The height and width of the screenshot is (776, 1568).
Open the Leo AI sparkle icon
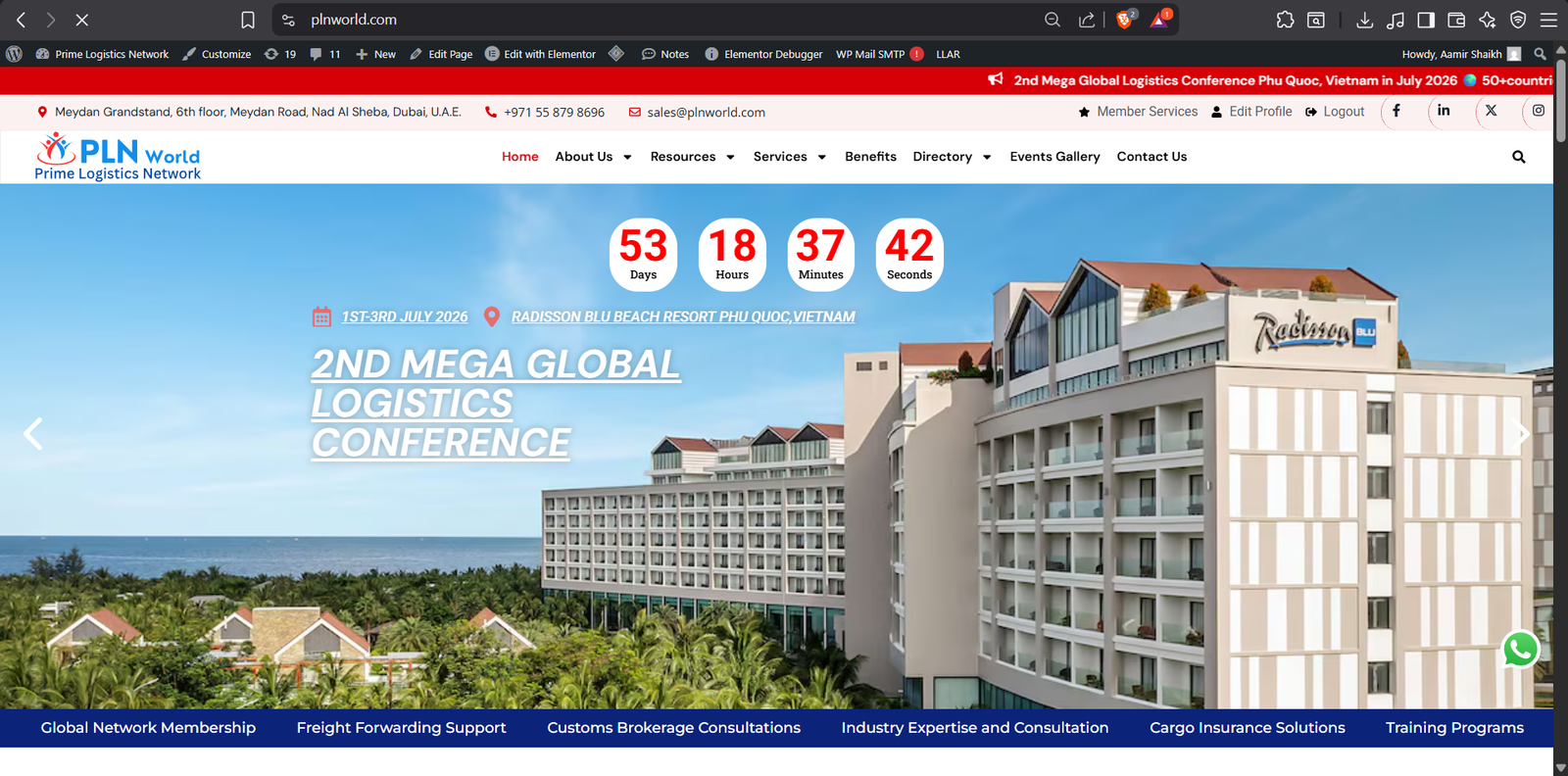point(1488,20)
